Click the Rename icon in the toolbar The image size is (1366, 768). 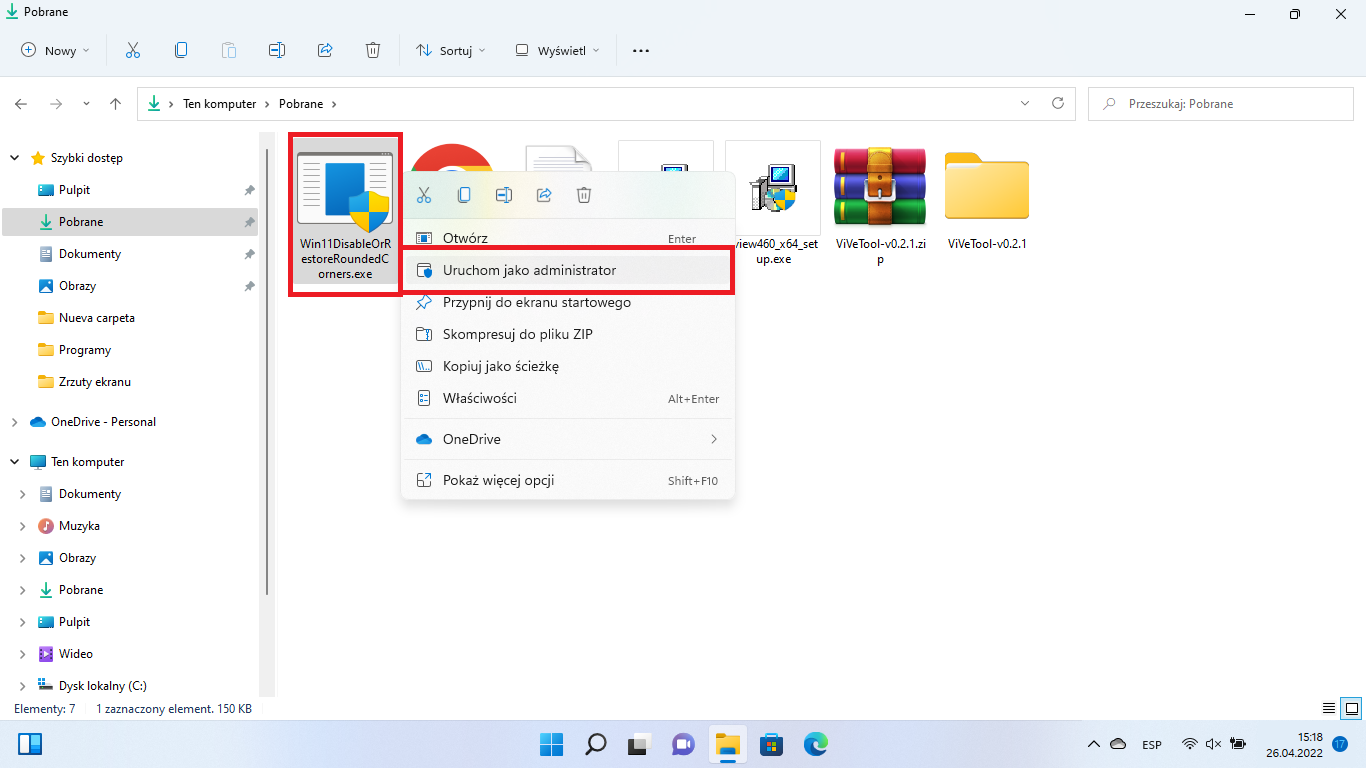point(277,50)
